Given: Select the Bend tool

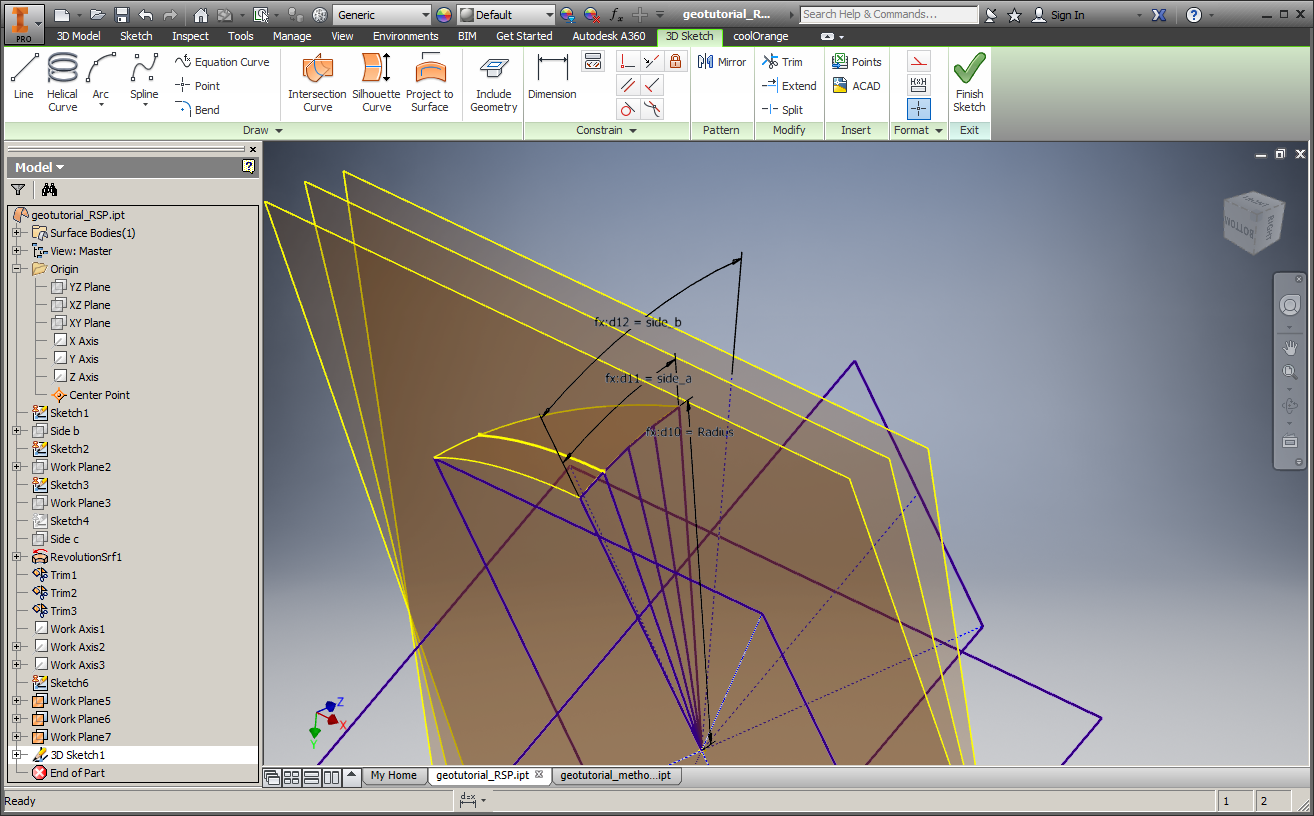Looking at the screenshot, I should click(198, 110).
